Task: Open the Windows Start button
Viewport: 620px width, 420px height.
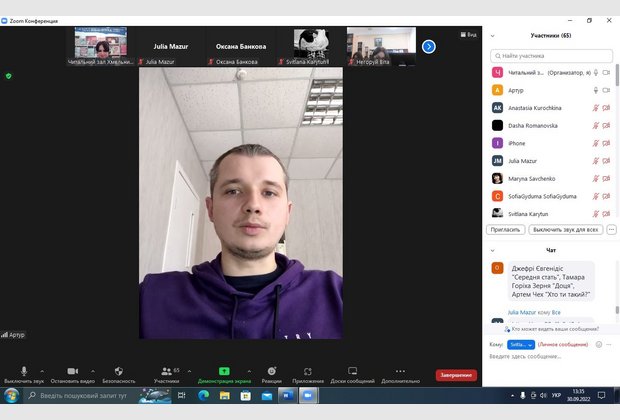Action: coord(11,395)
